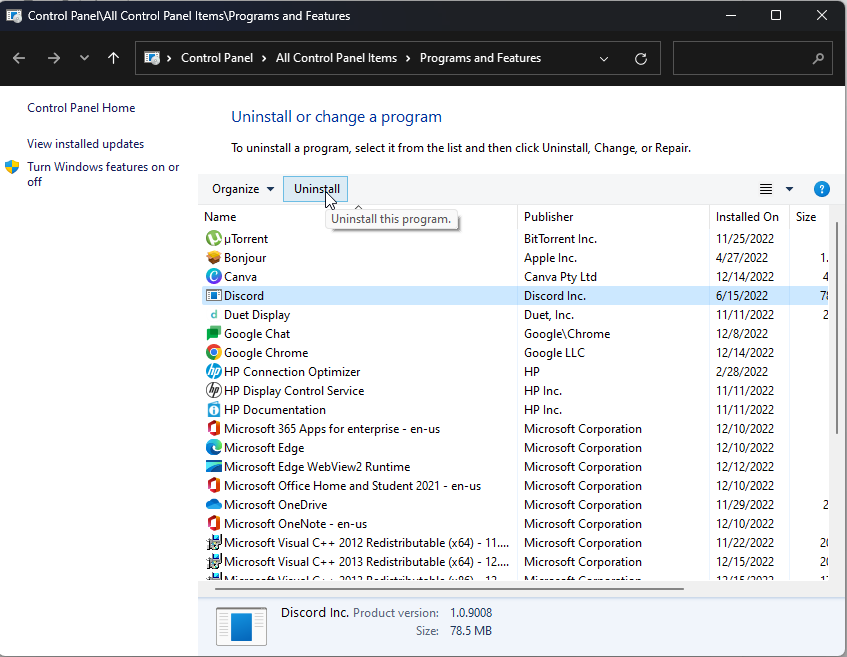The height and width of the screenshot is (657, 847).
Task: Click the Google Chrome icon in list
Action: click(213, 353)
